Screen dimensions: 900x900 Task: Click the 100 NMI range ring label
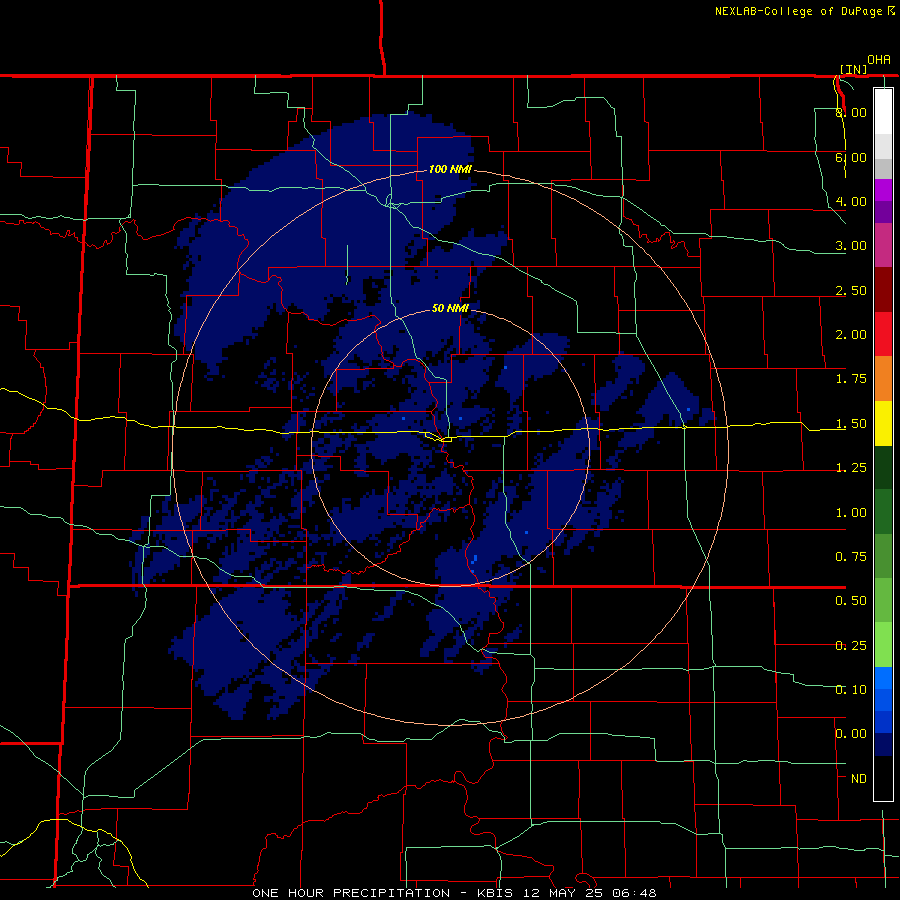coord(450,169)
